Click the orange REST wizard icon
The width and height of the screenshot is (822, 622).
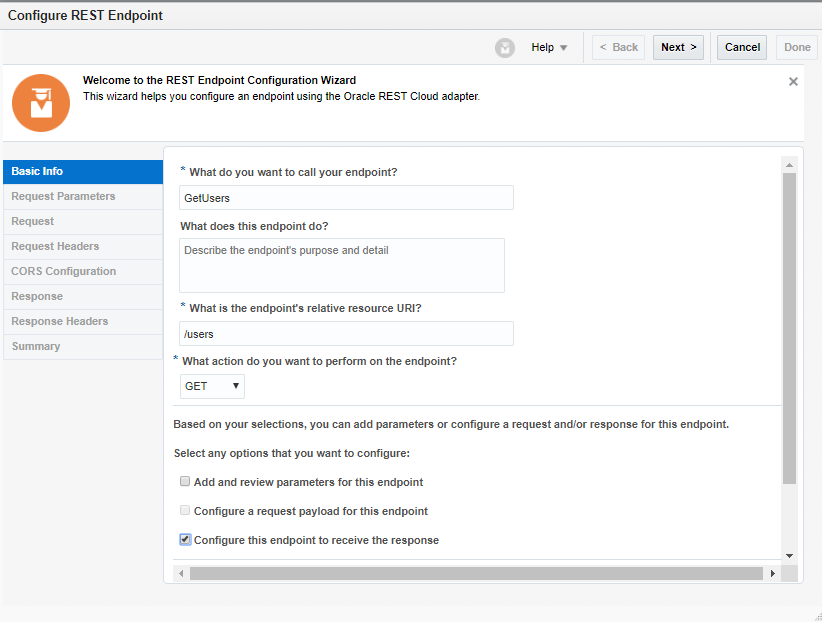click(x=41, y=103)
